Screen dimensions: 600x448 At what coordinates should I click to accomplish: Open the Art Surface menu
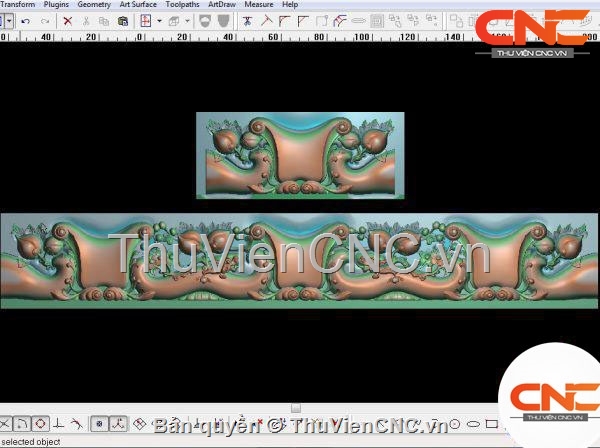tap(137, 5)
